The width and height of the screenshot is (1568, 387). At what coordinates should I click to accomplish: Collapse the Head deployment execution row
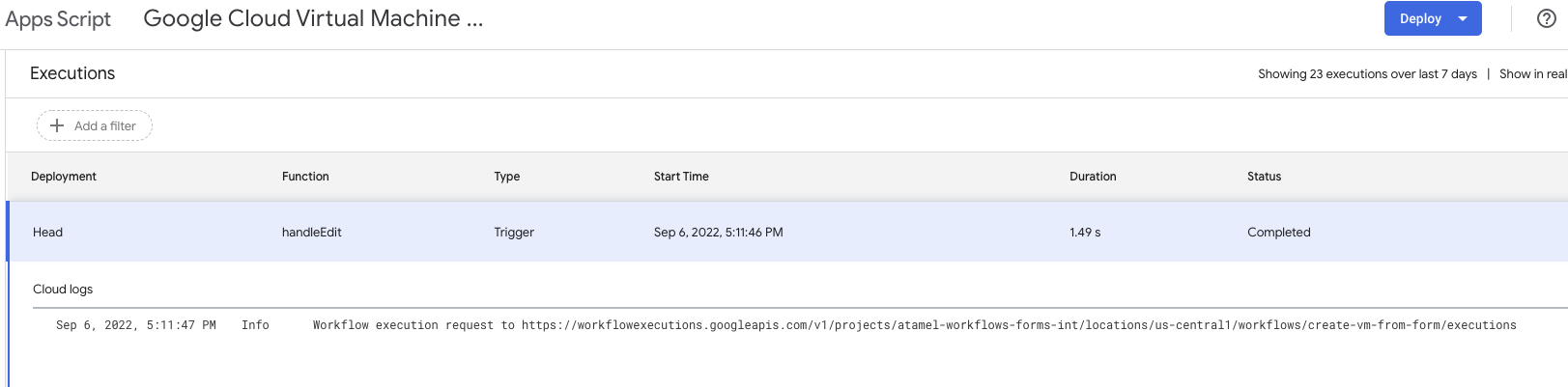(47, 233)
